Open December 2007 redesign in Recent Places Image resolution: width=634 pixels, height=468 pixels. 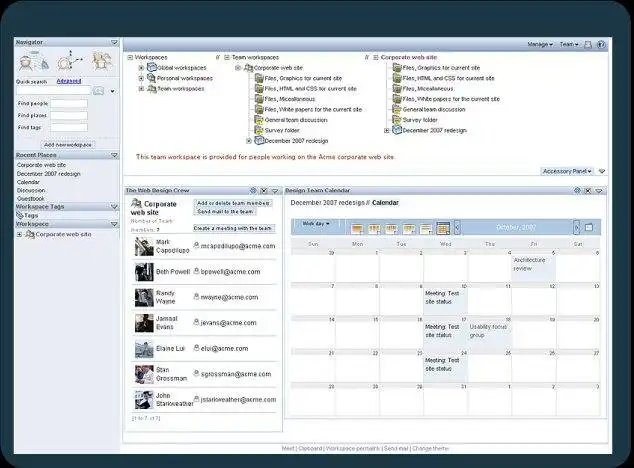click(x=49, y=174)
